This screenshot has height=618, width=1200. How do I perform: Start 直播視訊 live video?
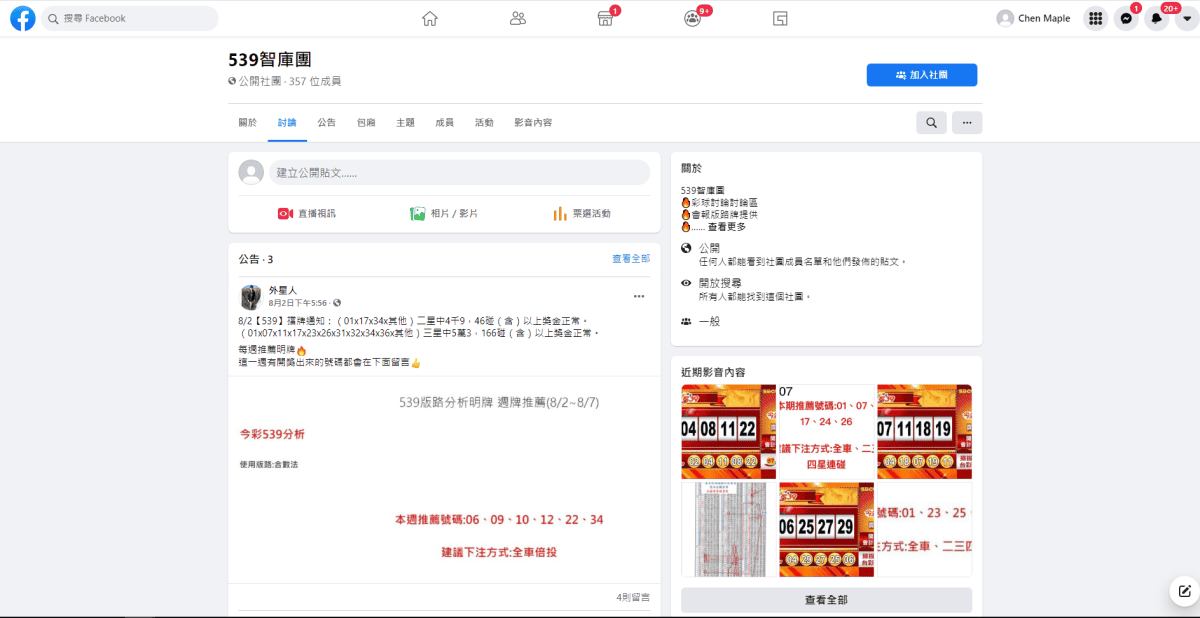pos(307,213)
